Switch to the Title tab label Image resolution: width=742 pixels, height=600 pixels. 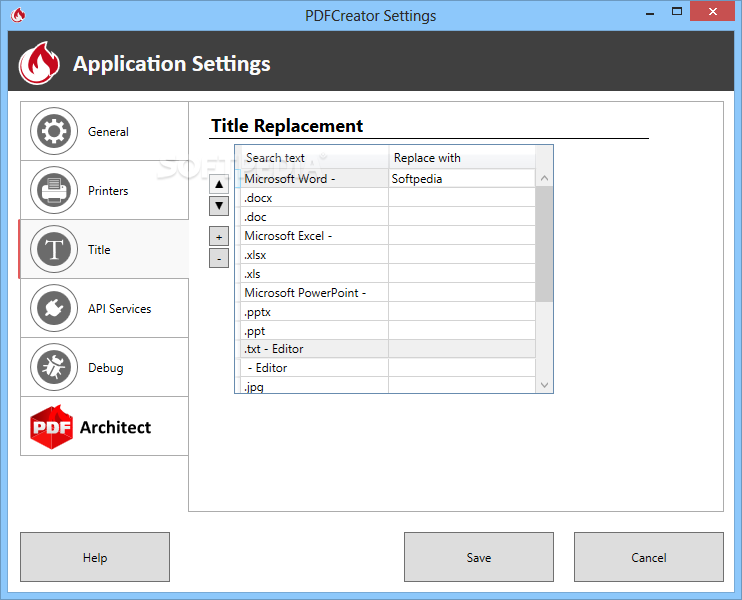point(99,249)
